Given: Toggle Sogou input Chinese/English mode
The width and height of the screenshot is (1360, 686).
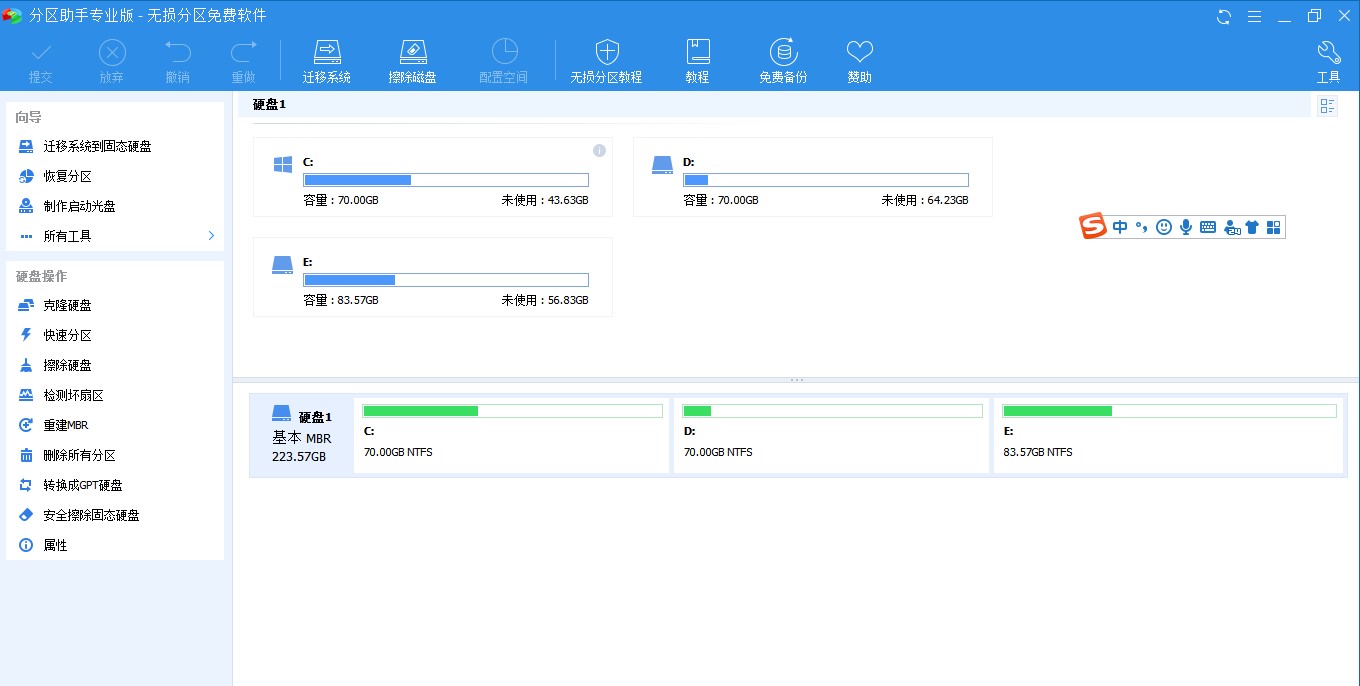Looking at the screenshot, I should [1119, 227].
